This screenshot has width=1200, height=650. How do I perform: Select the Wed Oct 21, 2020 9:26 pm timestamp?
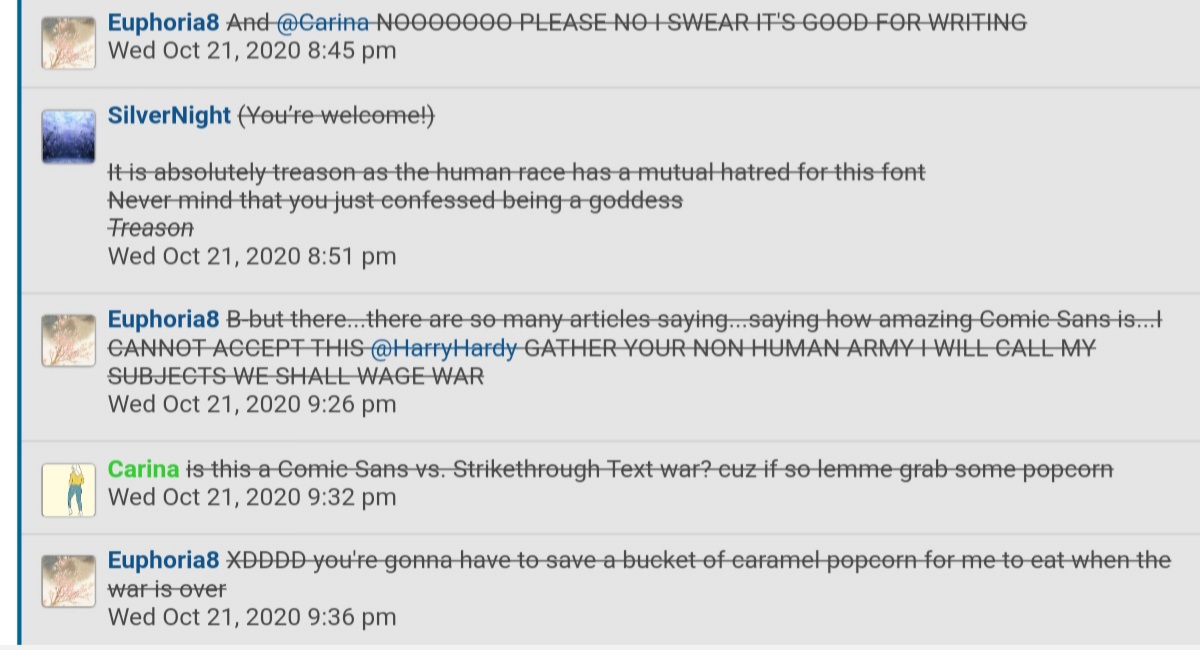click(x=252, y=404)
